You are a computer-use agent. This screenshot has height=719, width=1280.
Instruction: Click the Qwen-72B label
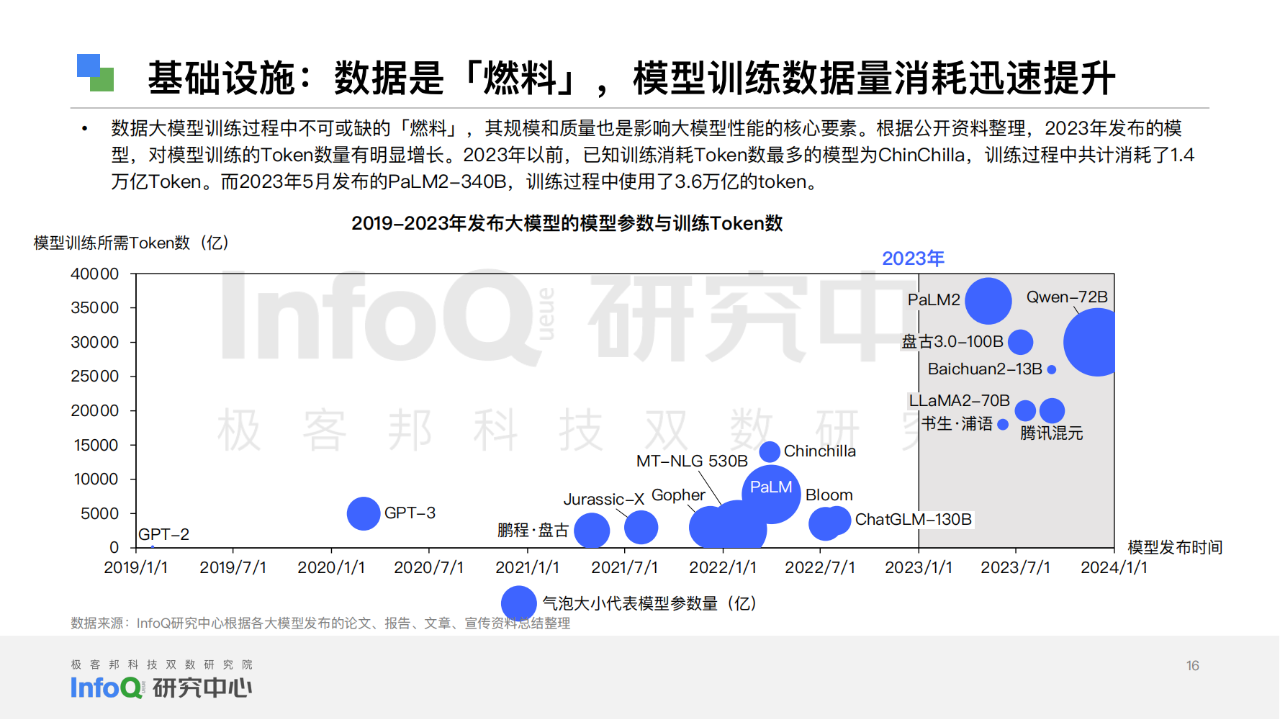coord(1067,297)
